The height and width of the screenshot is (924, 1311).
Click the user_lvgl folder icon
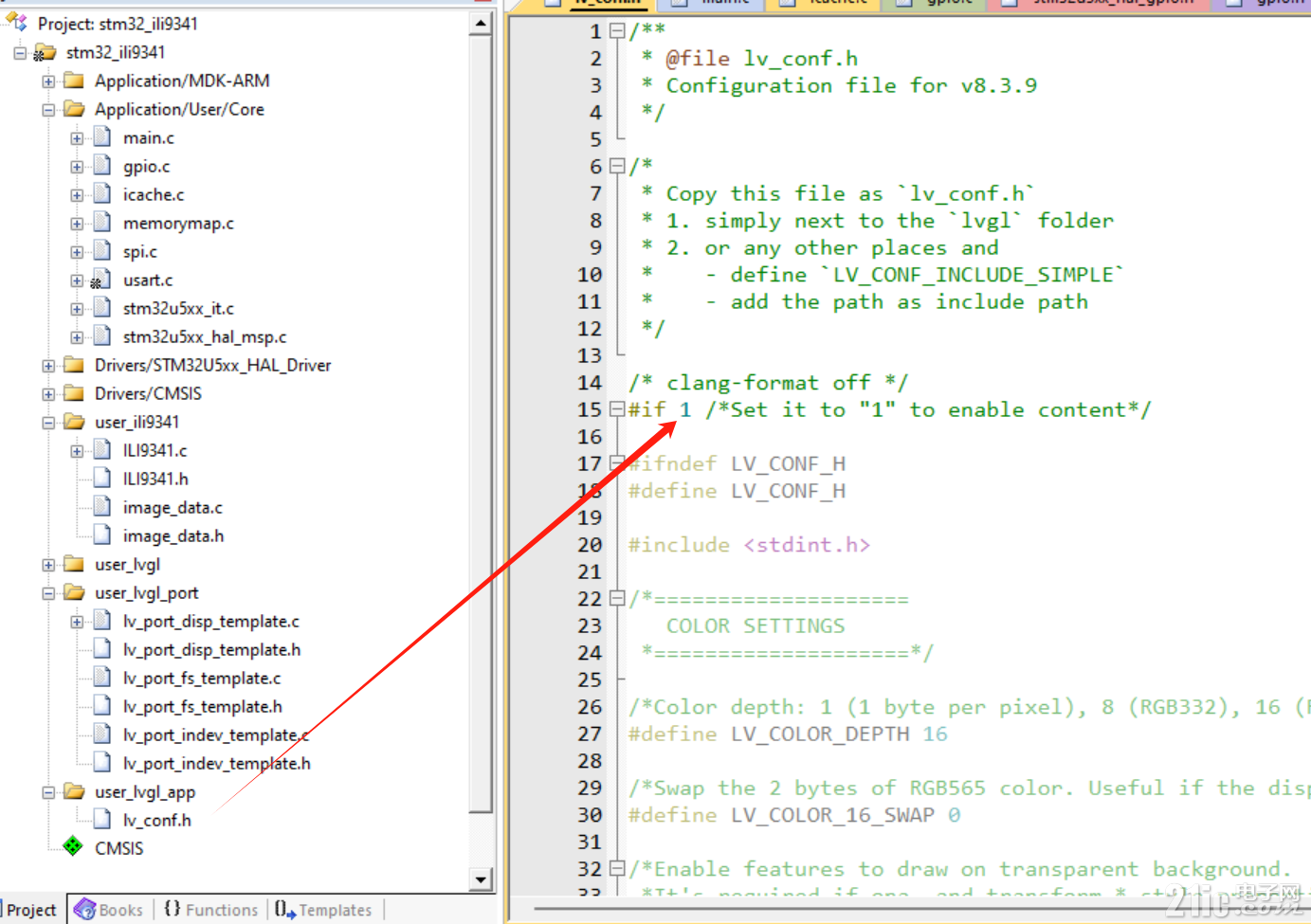(x=74, y=564)
